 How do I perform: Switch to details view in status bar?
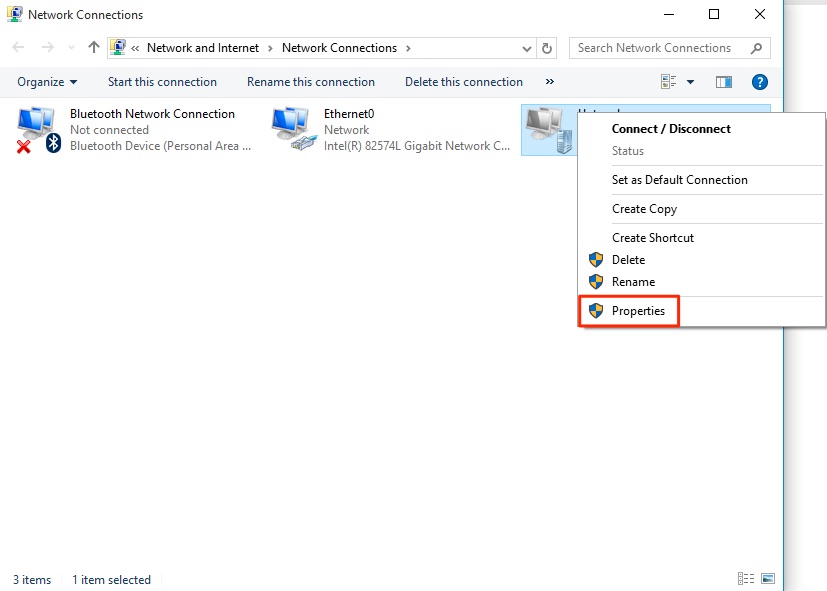745,579
